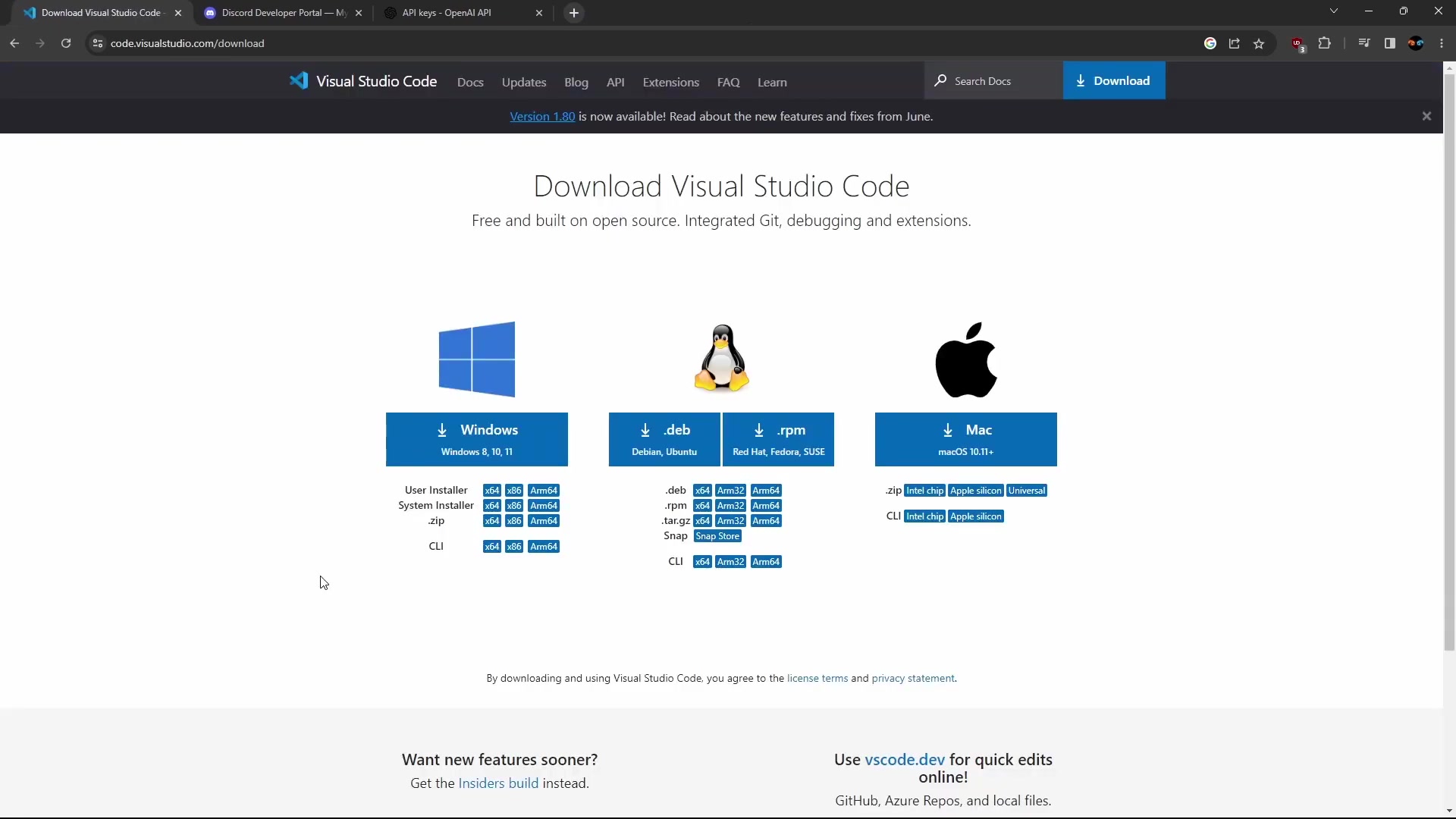Screen dimensions: 1456x819
Task: Close the API keys OpenAI tab
Action: click(x=539, y=13)
